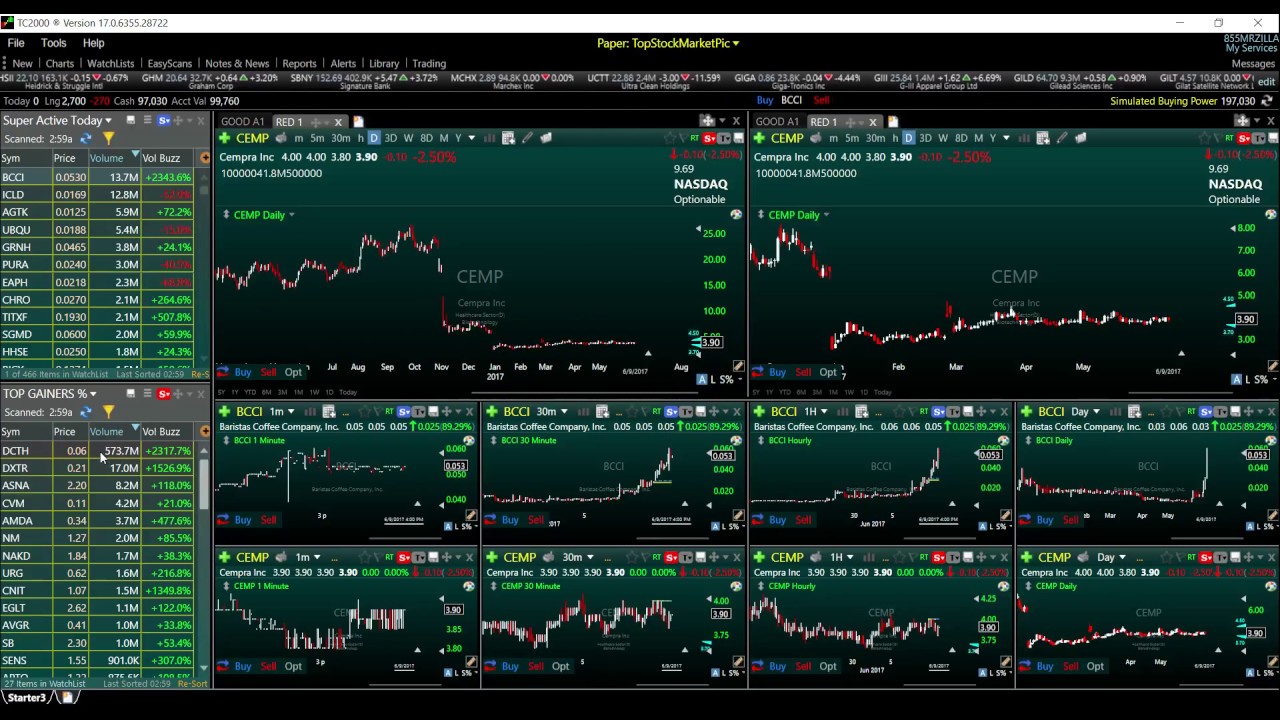This screenshot has height=720, width=1280.
Task: Select 30m timeframe in left CEMP chart
Action: click(341, 138)
